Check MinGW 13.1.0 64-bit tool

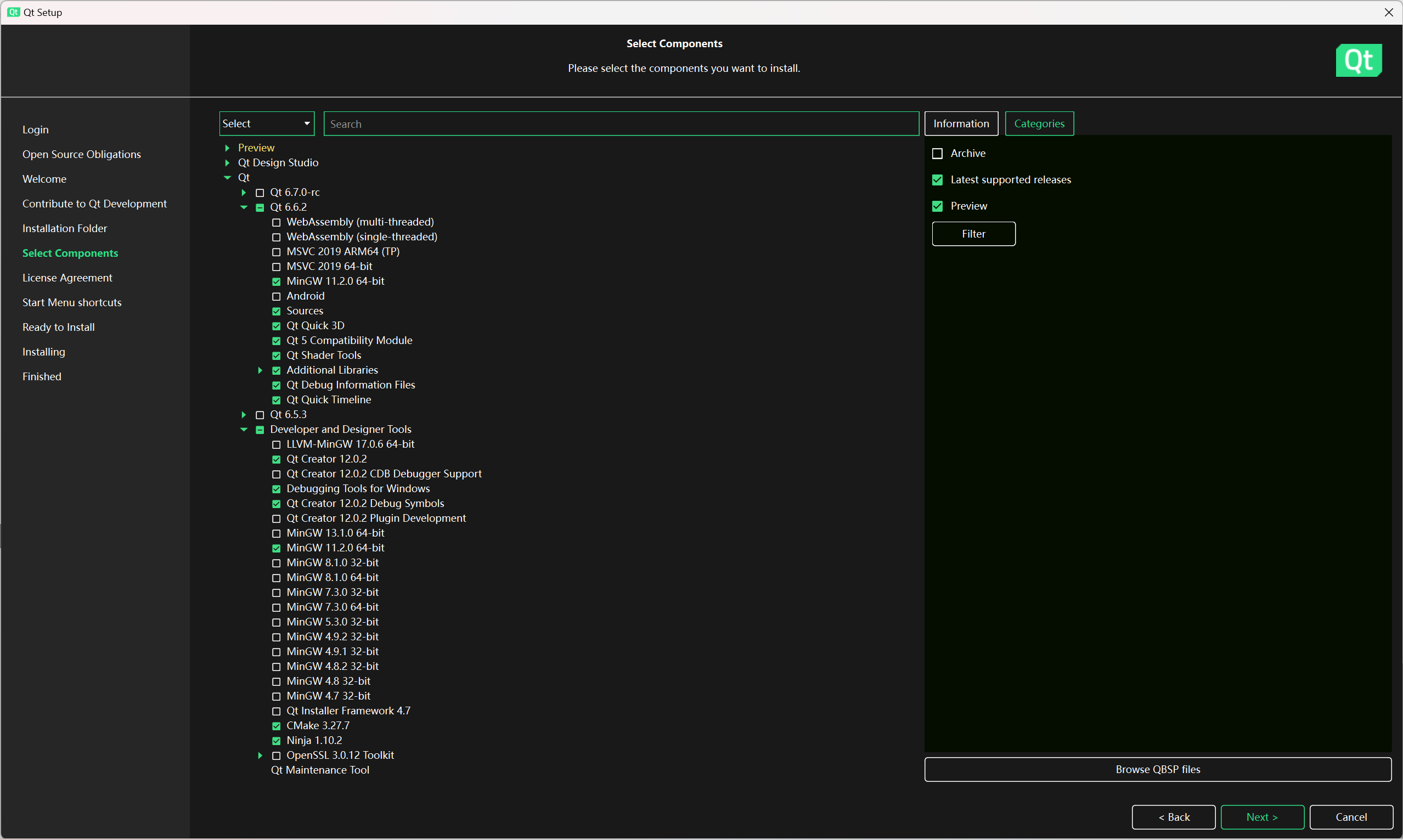click(276, 533)
